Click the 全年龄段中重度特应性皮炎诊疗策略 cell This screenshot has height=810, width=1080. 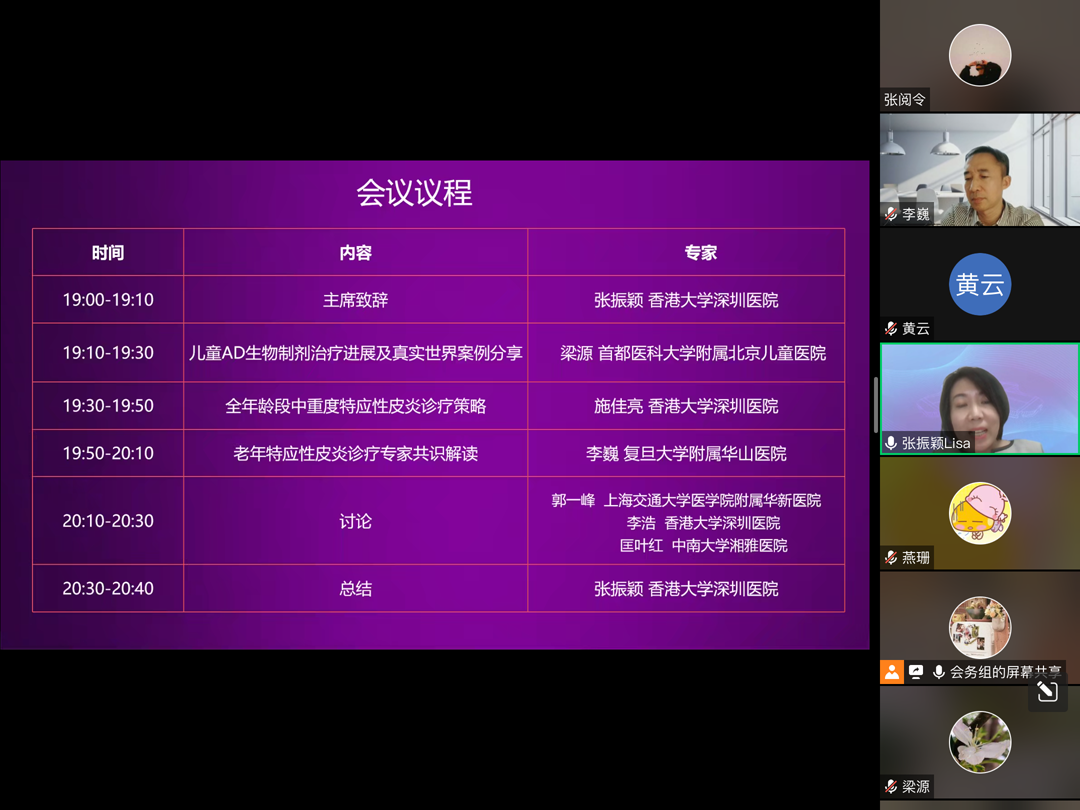tap(355, 406)
